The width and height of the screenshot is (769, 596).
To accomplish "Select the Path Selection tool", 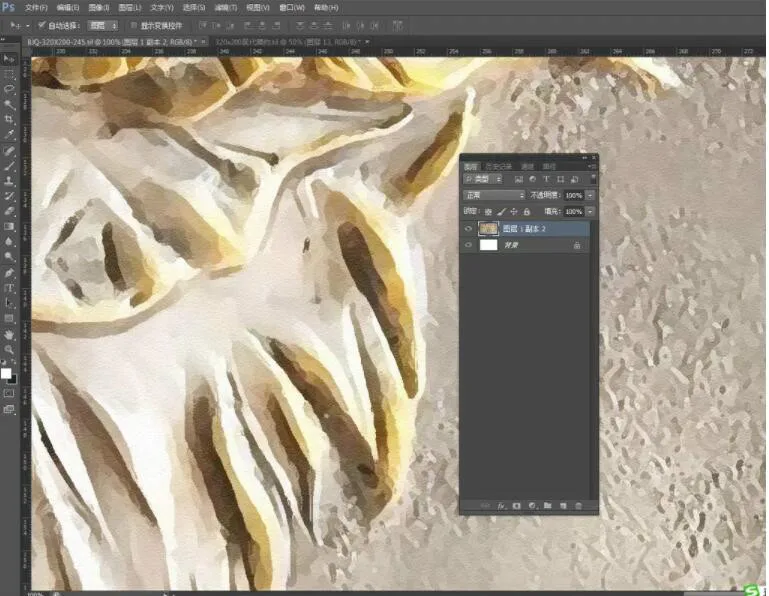I will point(9,303).
